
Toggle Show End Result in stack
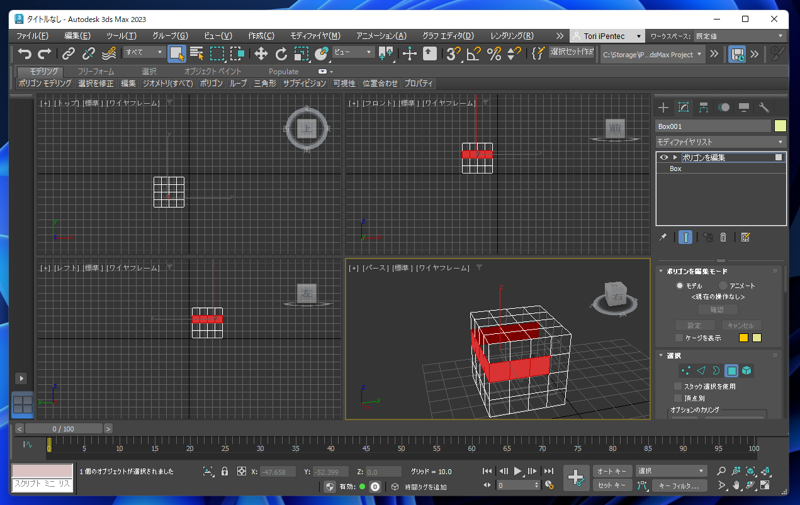(x=685, y=237)
